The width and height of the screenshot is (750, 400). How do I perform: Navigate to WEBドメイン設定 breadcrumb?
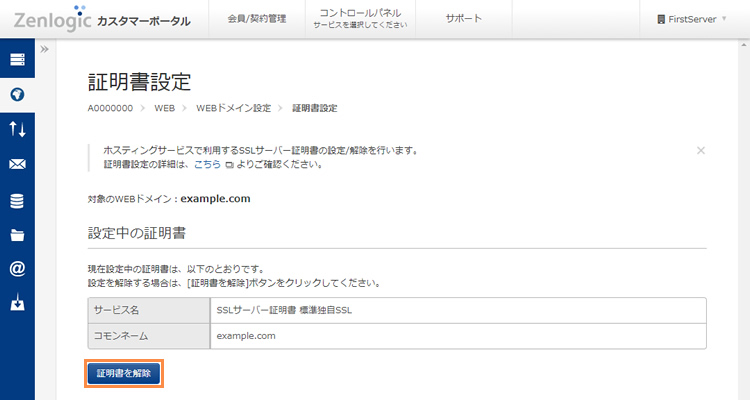[x=233, y=107]
